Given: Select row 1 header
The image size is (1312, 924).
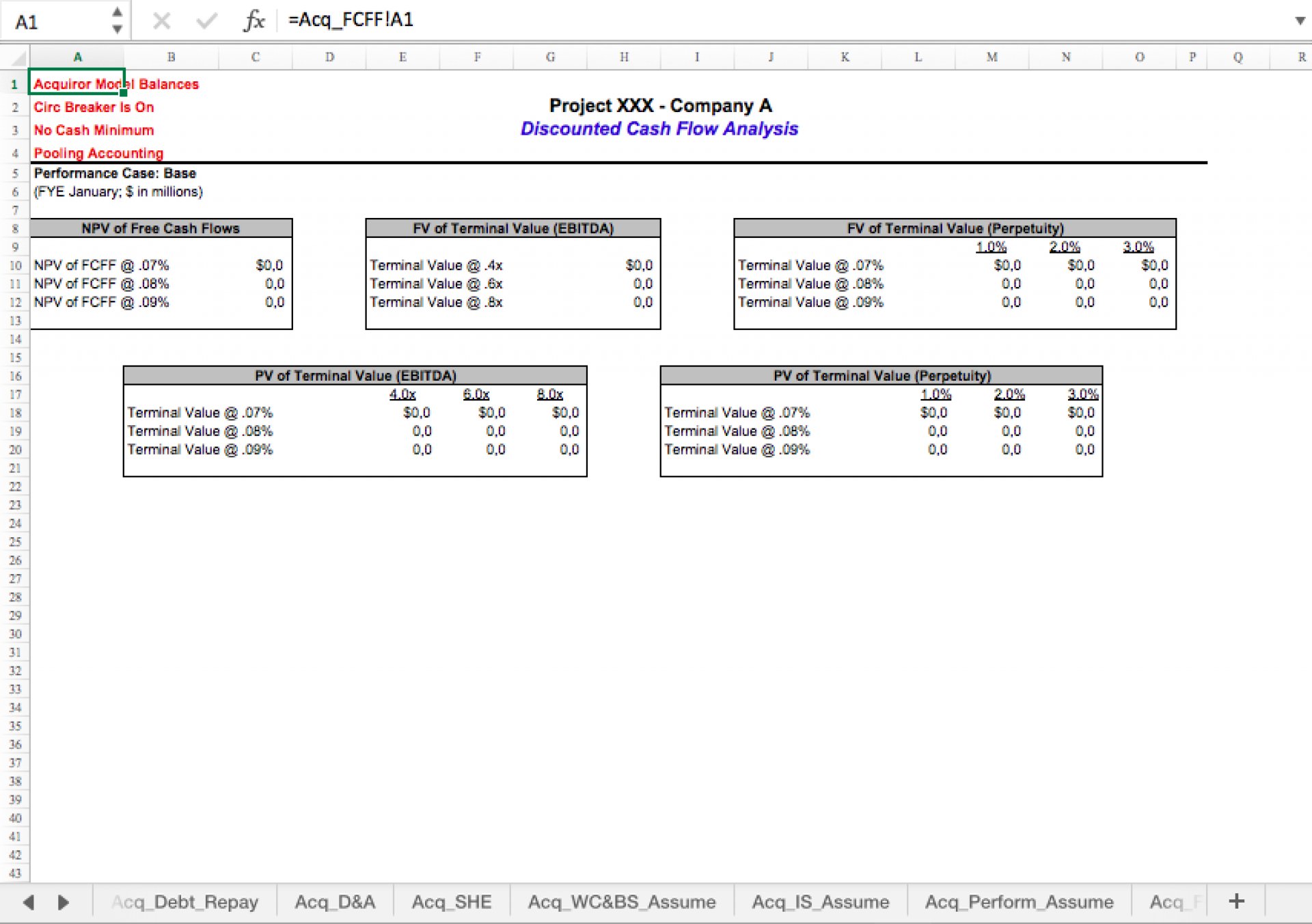Looking at the screenshot, I should click(14, 84).
